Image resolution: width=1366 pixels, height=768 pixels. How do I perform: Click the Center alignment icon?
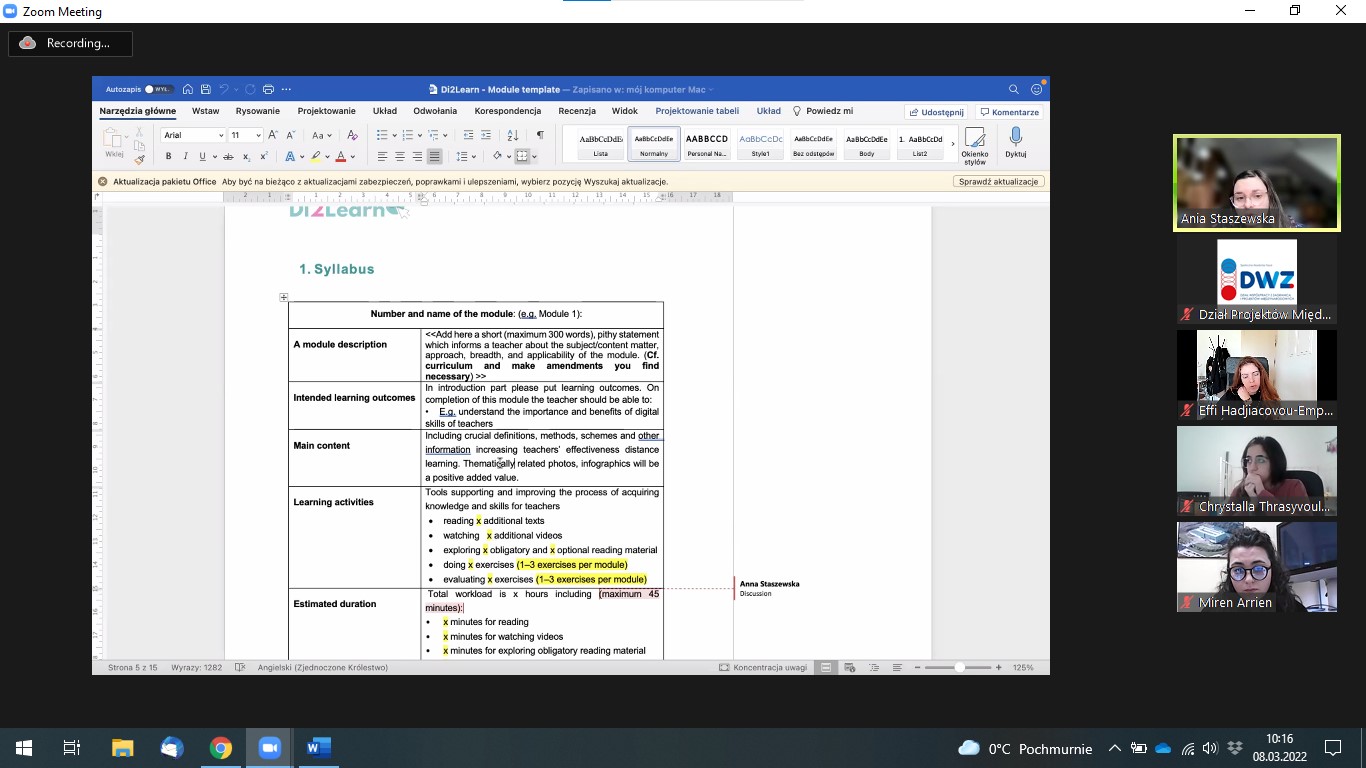coord(400,156)
